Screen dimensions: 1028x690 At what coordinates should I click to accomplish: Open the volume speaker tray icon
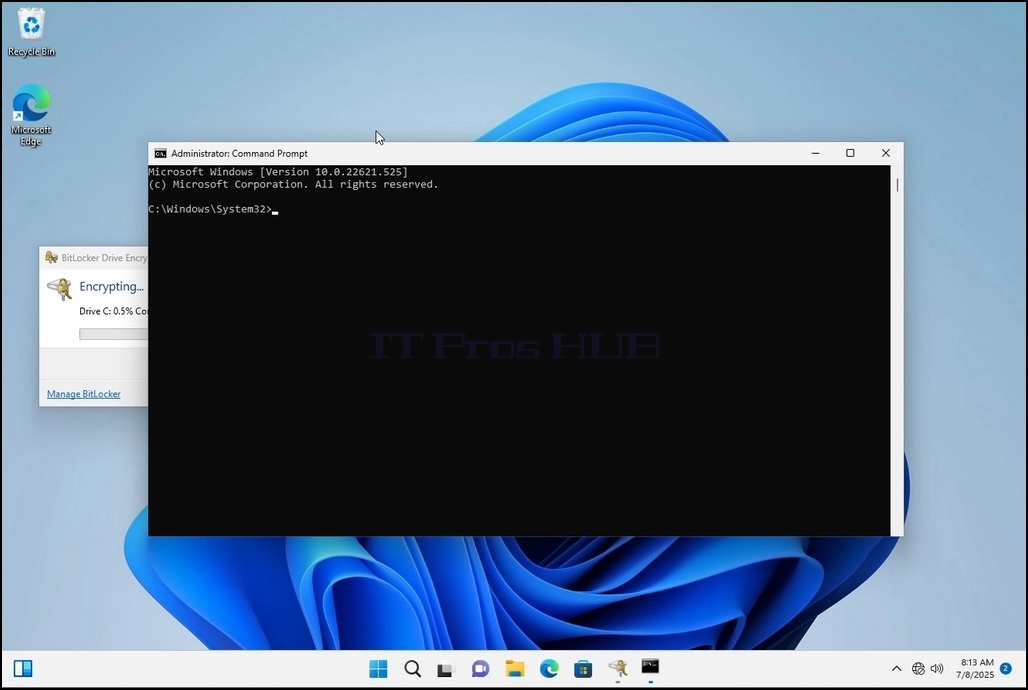(x=937, y=669)
